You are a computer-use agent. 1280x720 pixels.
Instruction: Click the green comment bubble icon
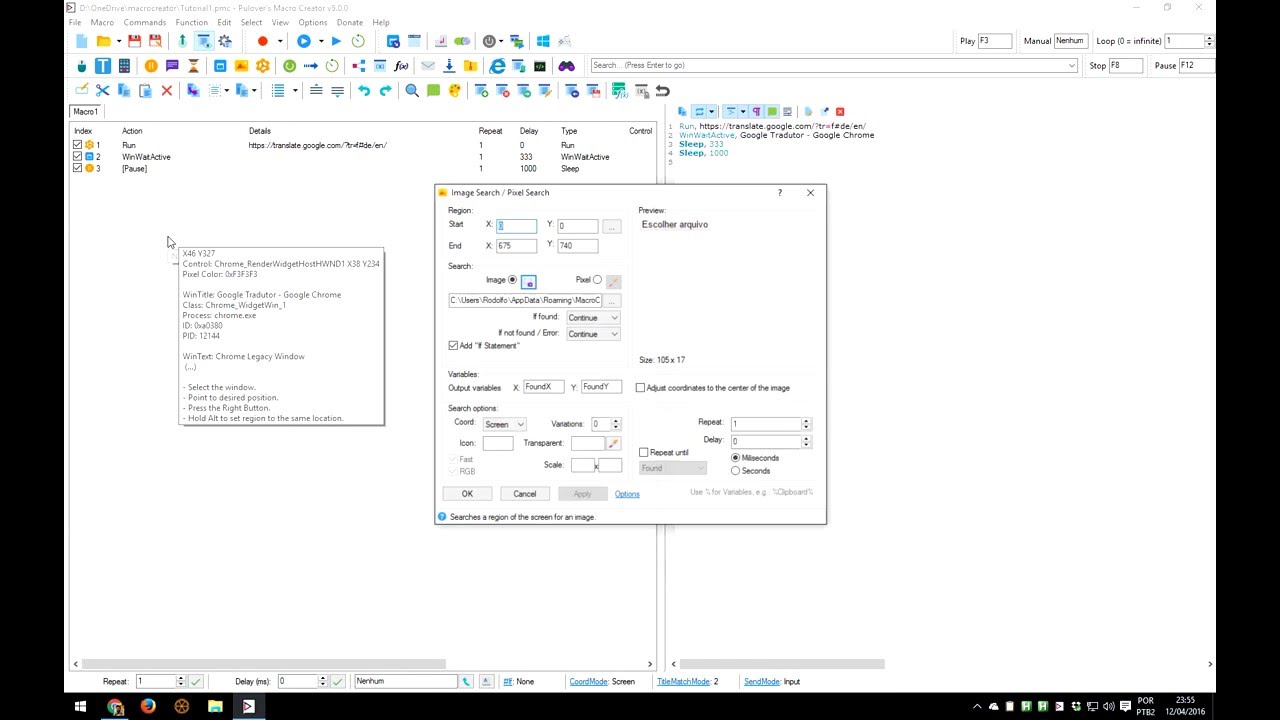433,91
